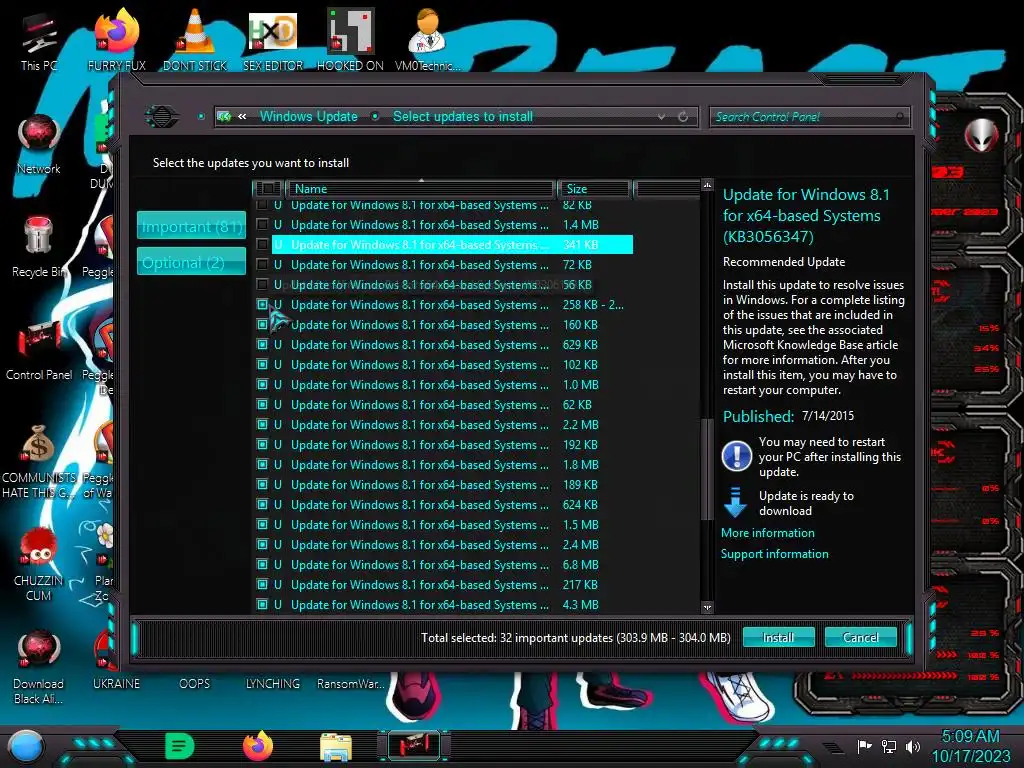Expand the address bar history dropdown chevron

(662, 117)
